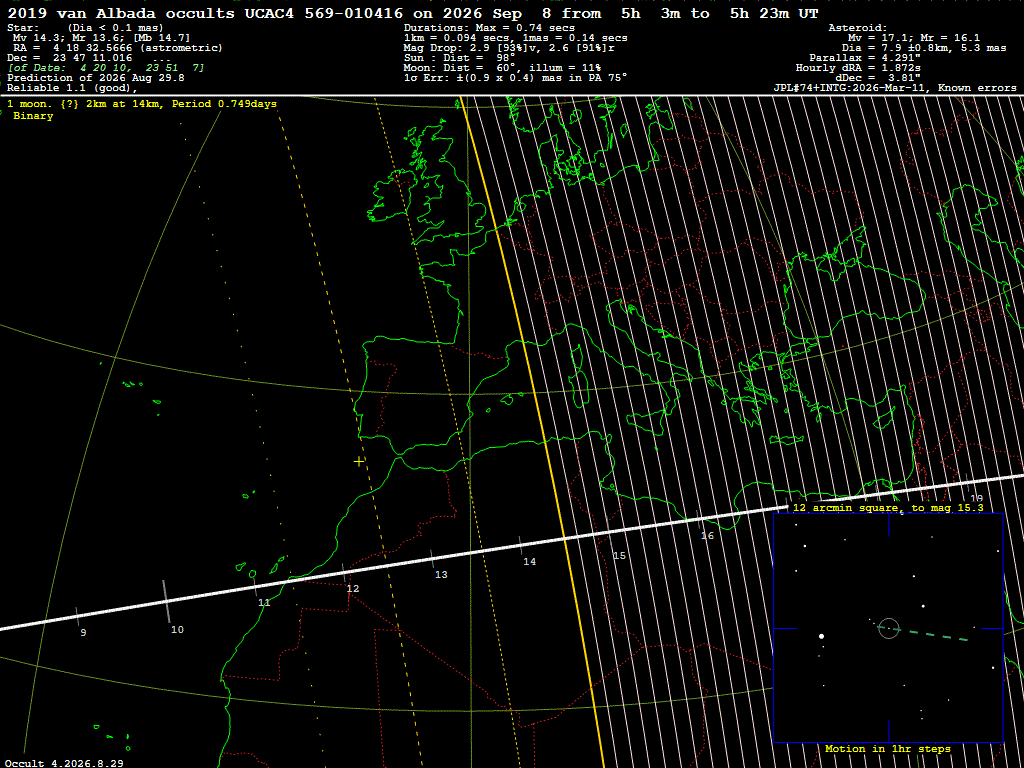This screenshot has width=1024, height=768.
Task: Select time tick labeled 16 on path
Action: [x=707, y=536]
